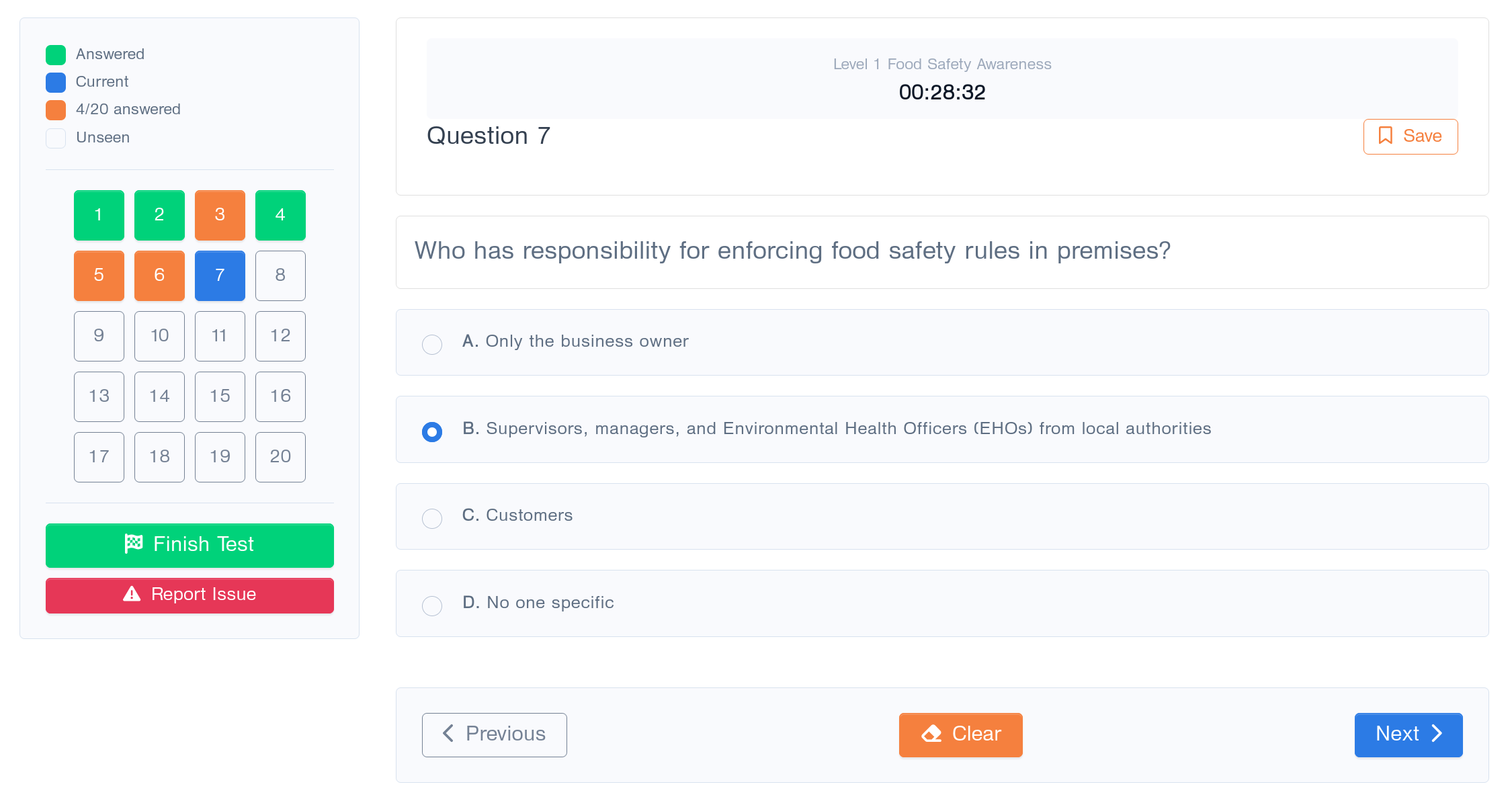Click the flag icon on Finish Test
This screenshot has width=1512, height=805.
point(133,544)
